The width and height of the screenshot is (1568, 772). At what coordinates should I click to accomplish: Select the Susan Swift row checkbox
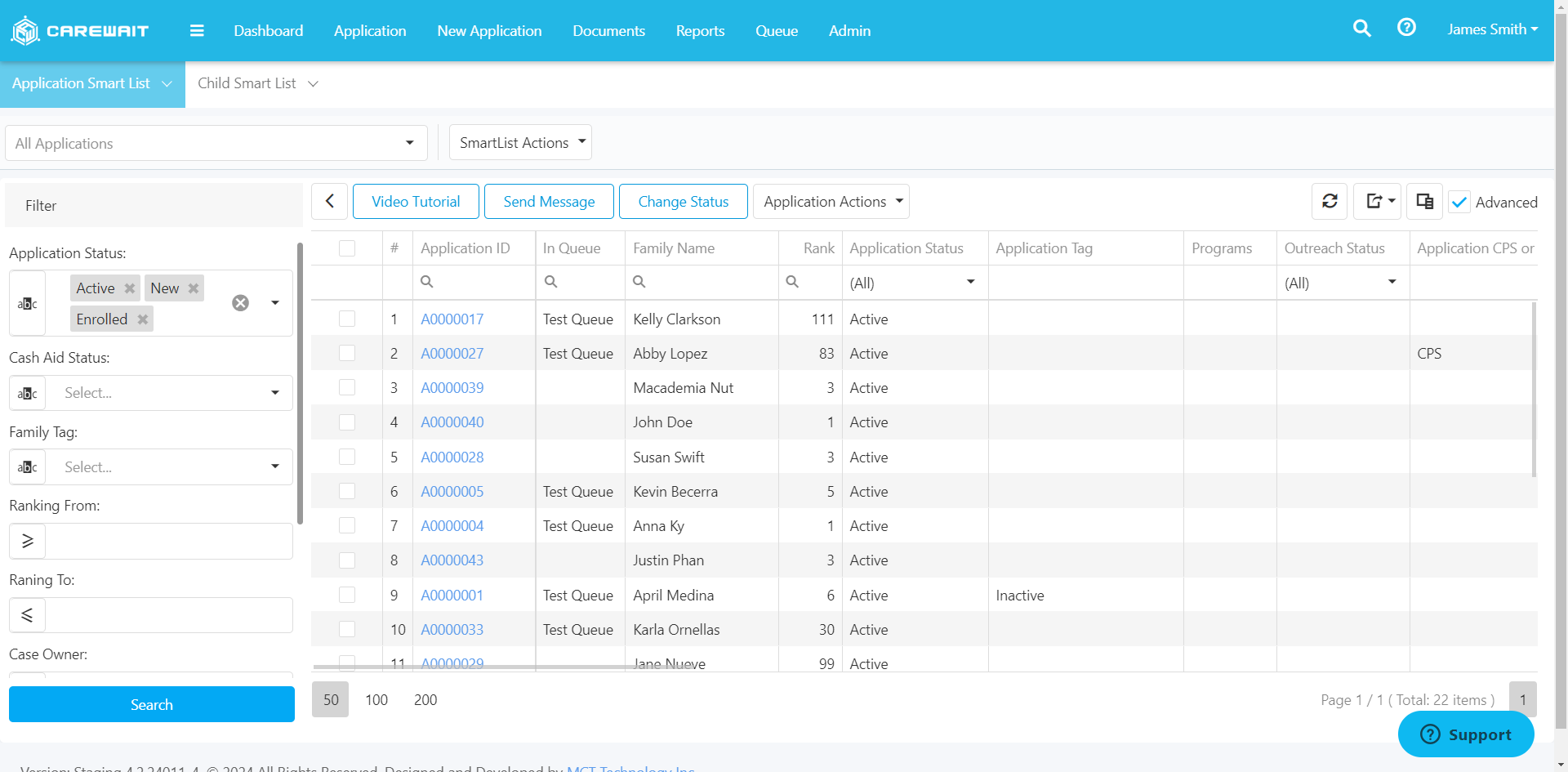click(x=347, y=457)
